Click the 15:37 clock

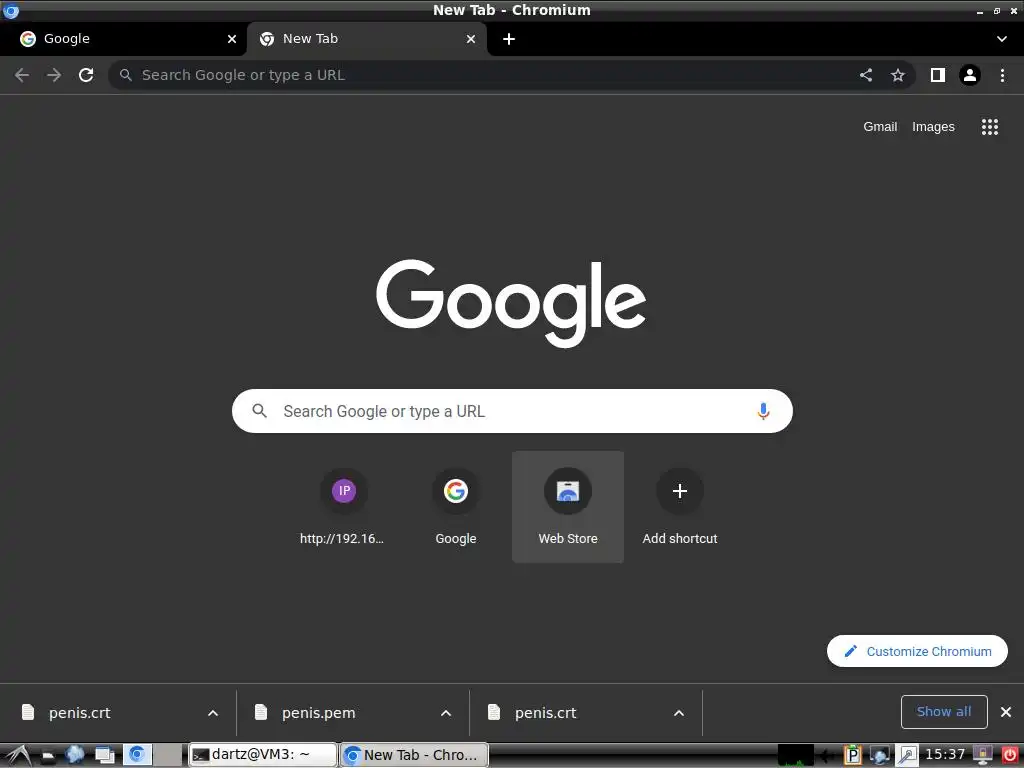[944, 755]
